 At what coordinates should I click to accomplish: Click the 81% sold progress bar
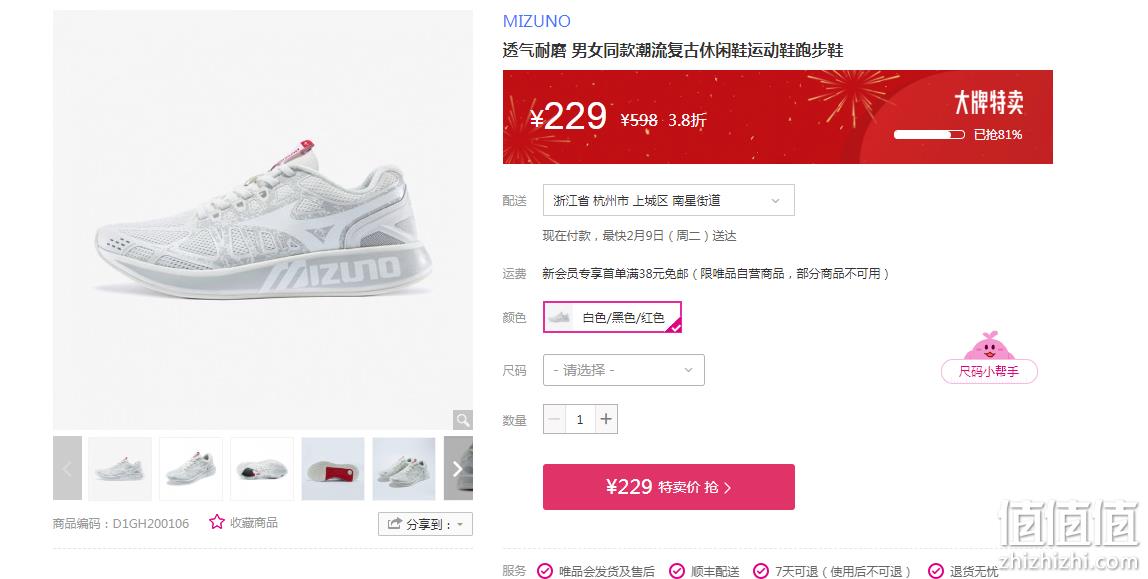[x=929, y=135]
